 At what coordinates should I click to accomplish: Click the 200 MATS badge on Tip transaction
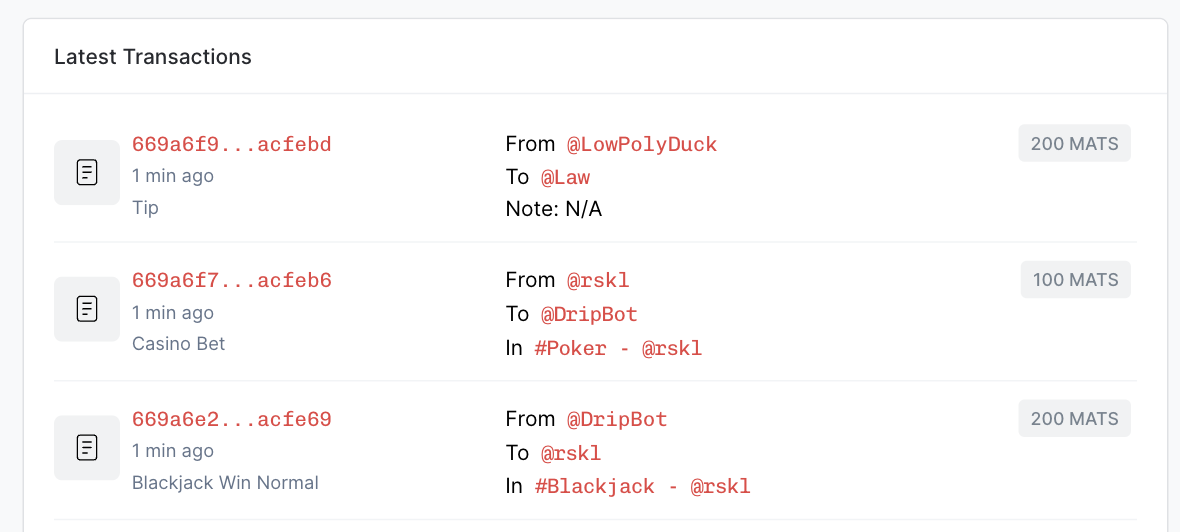tap(1075, 143)
